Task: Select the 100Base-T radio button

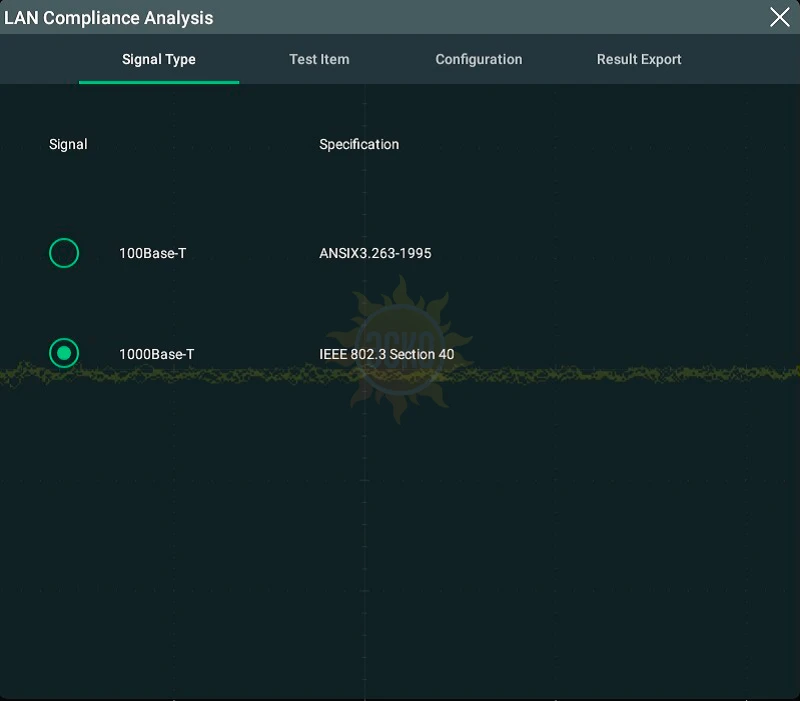Action: (x=64, y=253)
